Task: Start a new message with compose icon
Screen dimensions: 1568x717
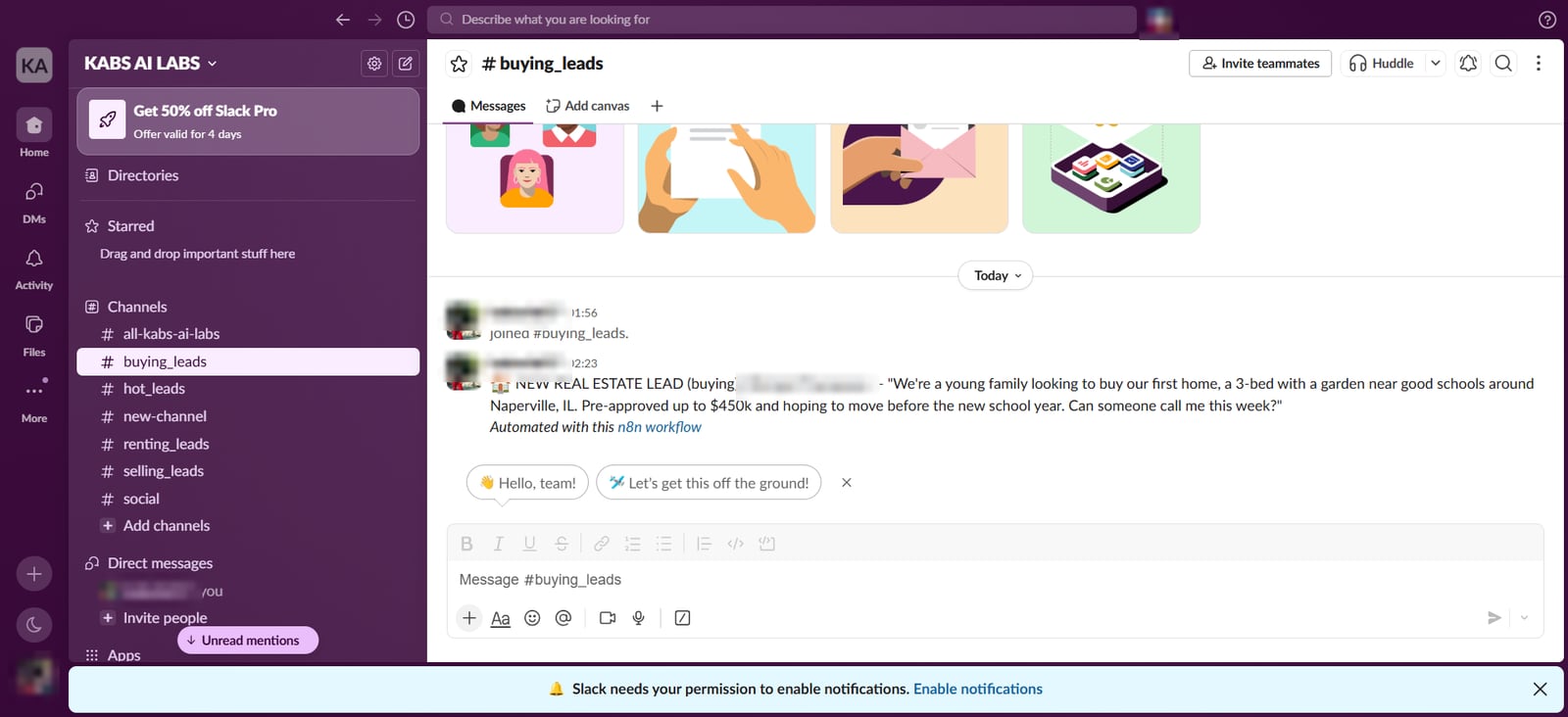Action: 406,64
